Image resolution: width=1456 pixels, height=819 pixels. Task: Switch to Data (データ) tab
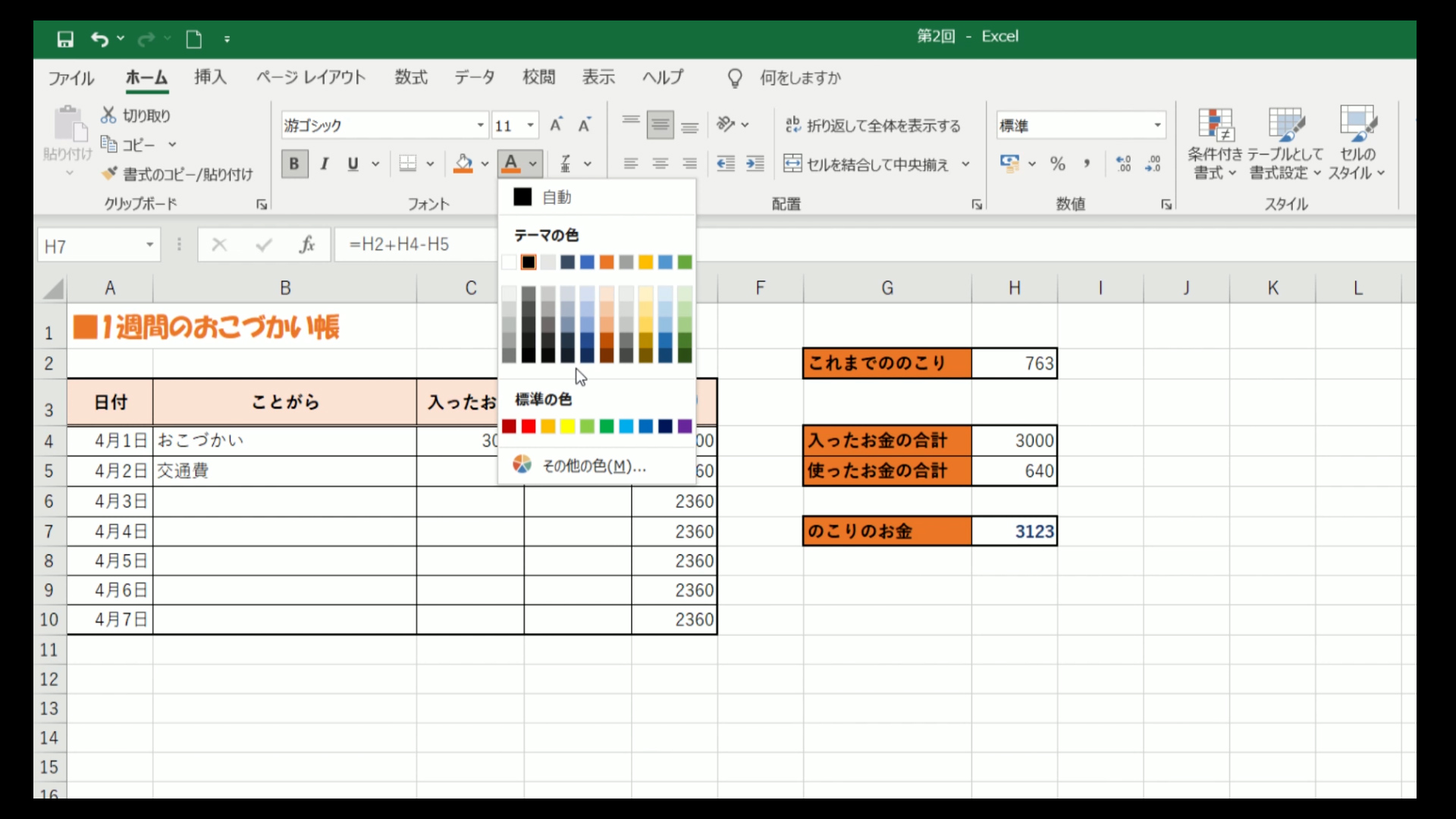[475, 77]
